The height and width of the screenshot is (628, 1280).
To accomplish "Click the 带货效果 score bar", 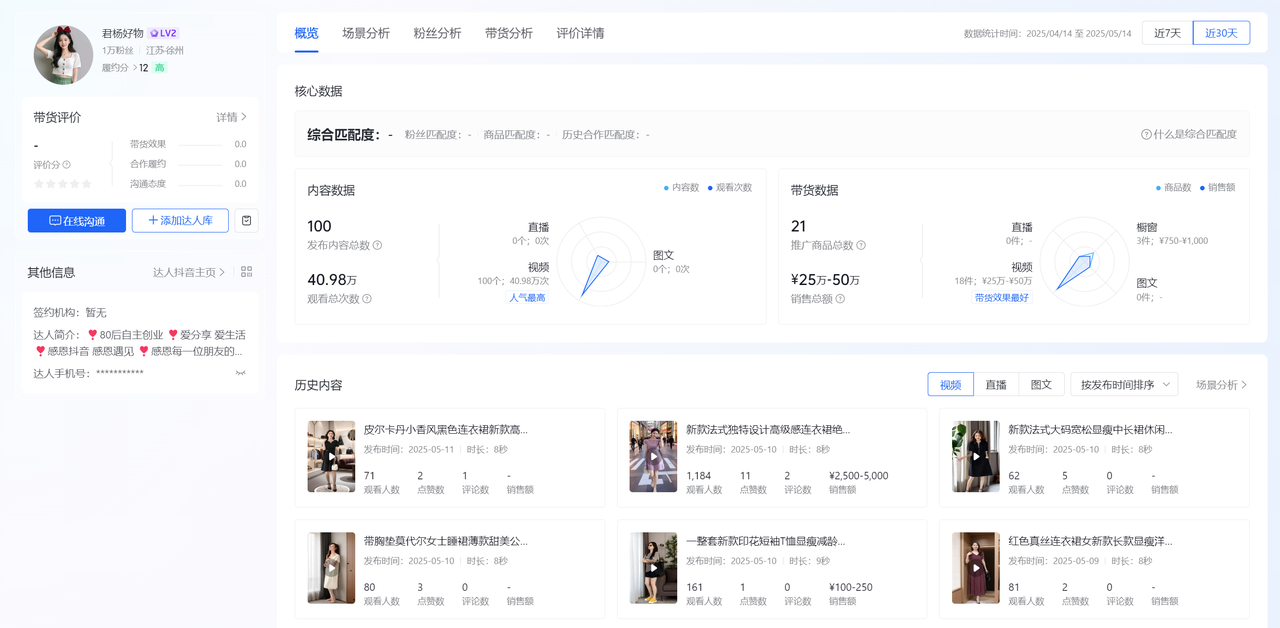I will pos(199,144).
